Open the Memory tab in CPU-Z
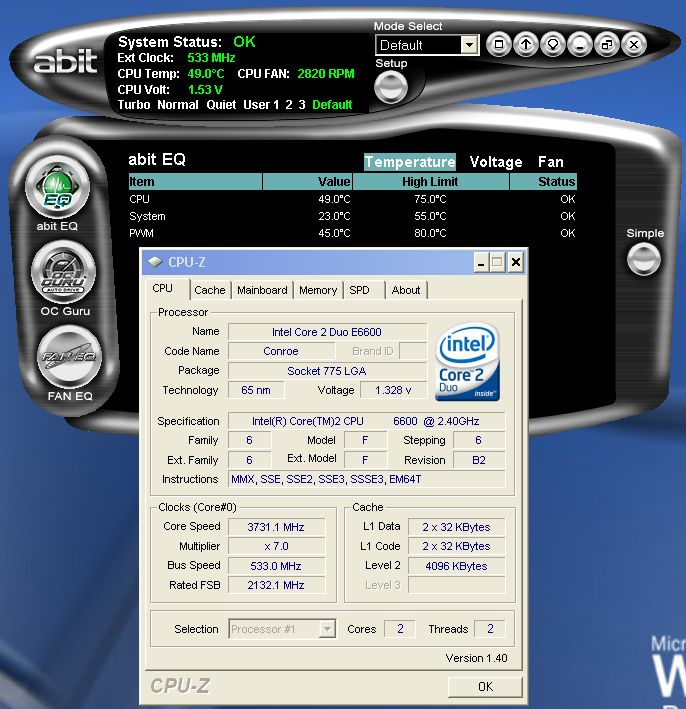The image size is (686, 709). point(318,290)
